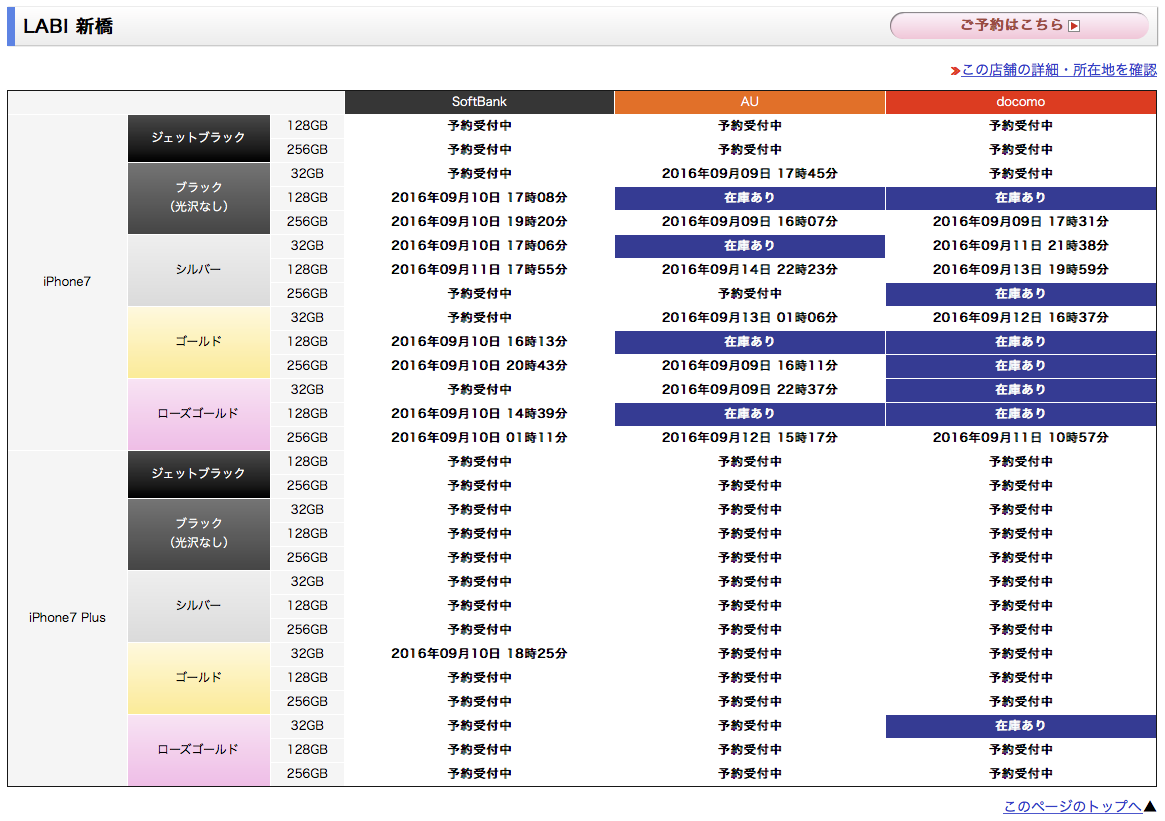Open the この店舗の詳細・所在地を確認 link
Image resolution: width=1165 pixels, height=821 pixels.
(1058, 70)
